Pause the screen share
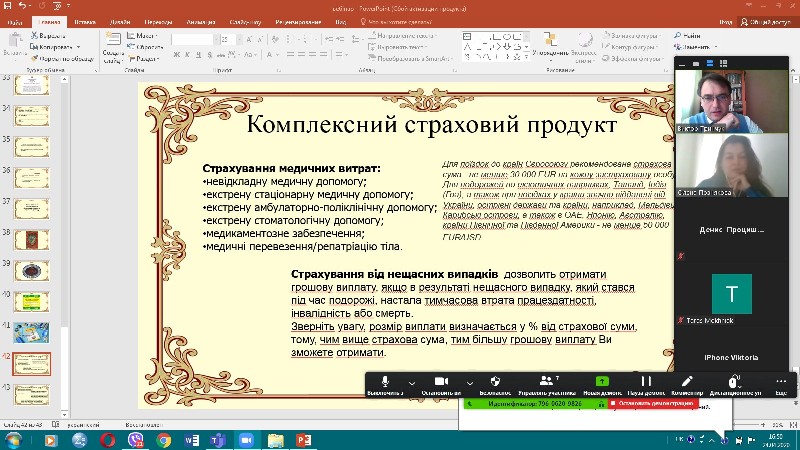This screenshot has height=450, width=800. click(x=646, y=381)
